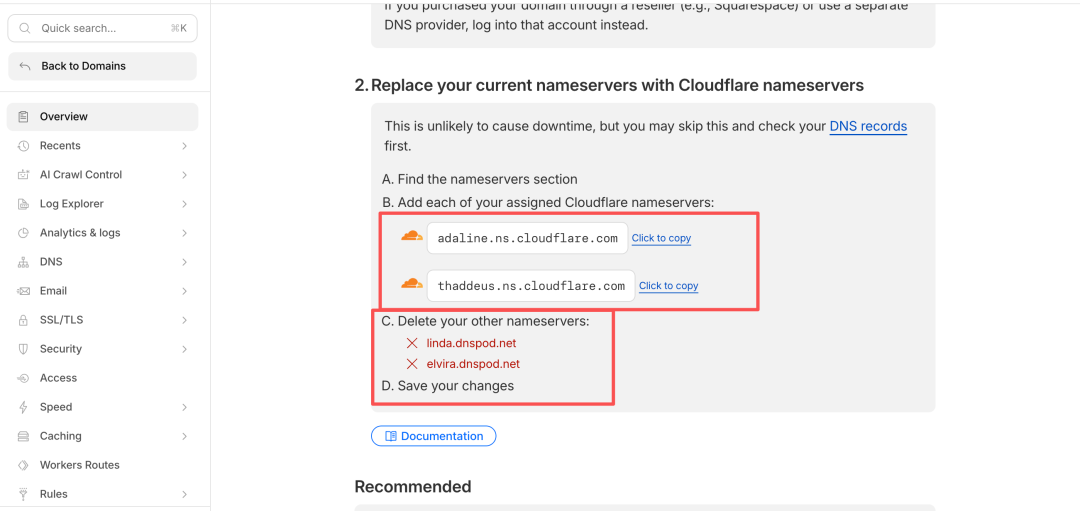This screenshot has width=1080, height=511.
Task: Go Back to Domains
Action: tap(103, 66)
